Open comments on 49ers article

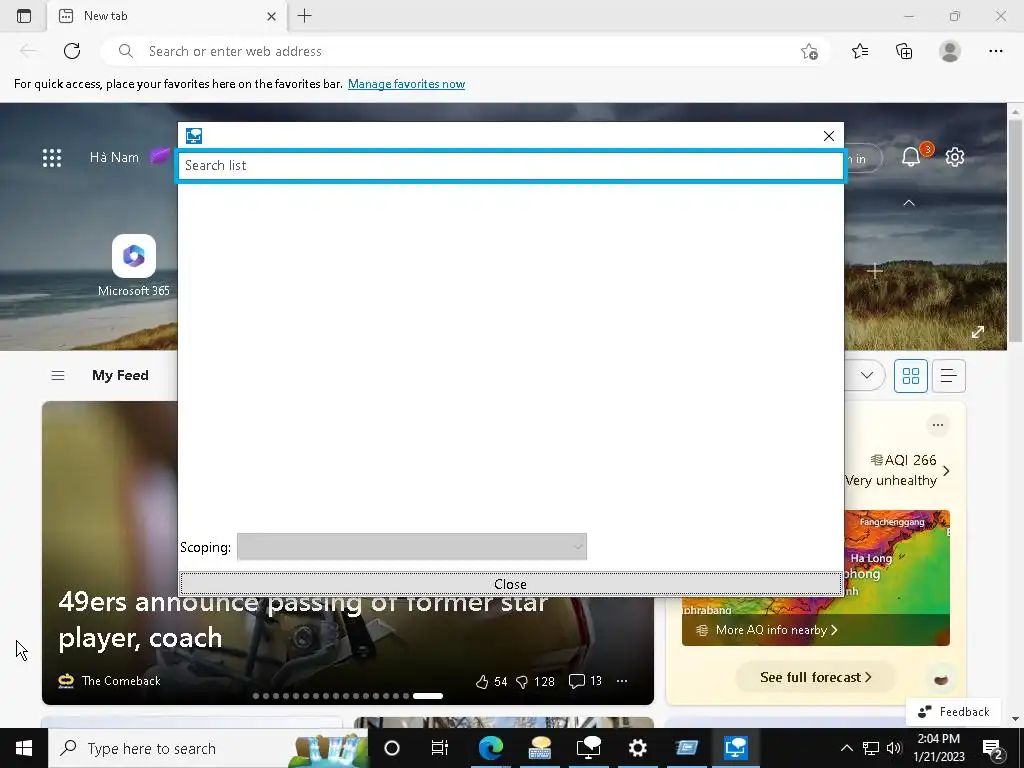tap(585, 681)
